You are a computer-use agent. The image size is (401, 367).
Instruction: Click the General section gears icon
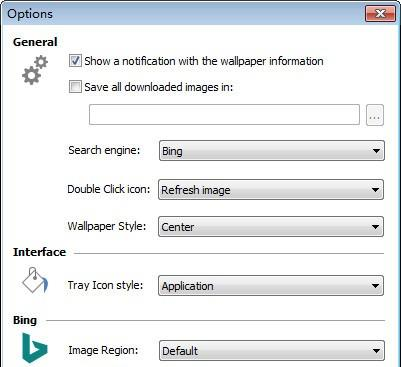(35, 70)
